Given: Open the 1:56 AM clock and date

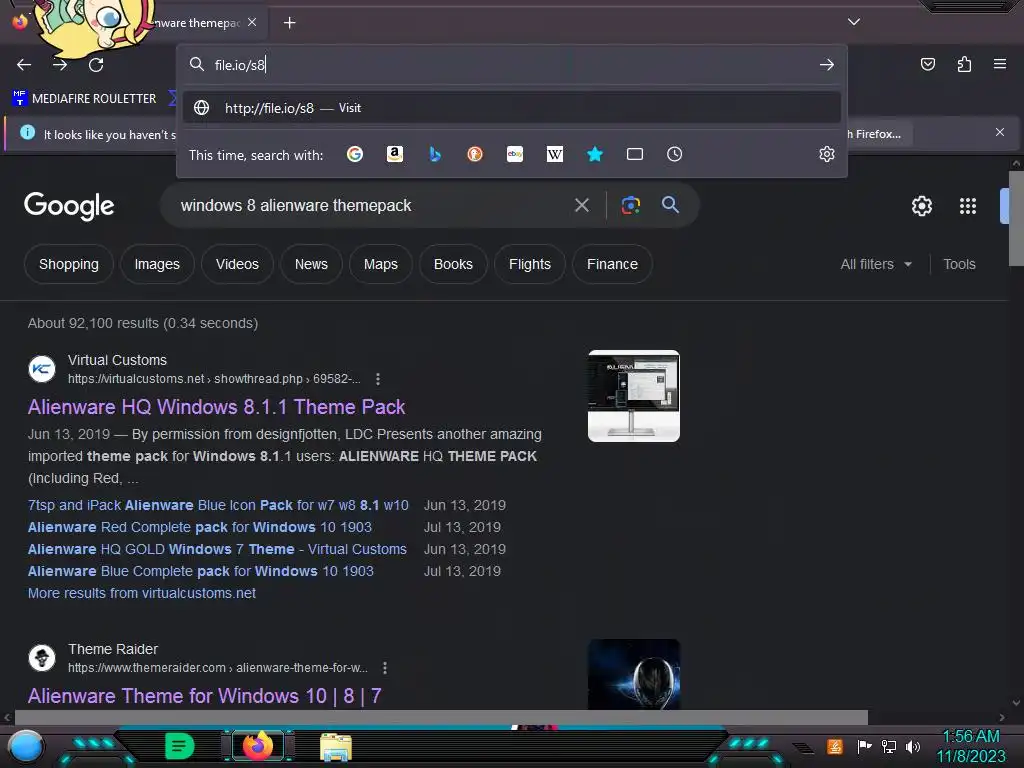Looking at the screenshot, I should coord(971,746).
